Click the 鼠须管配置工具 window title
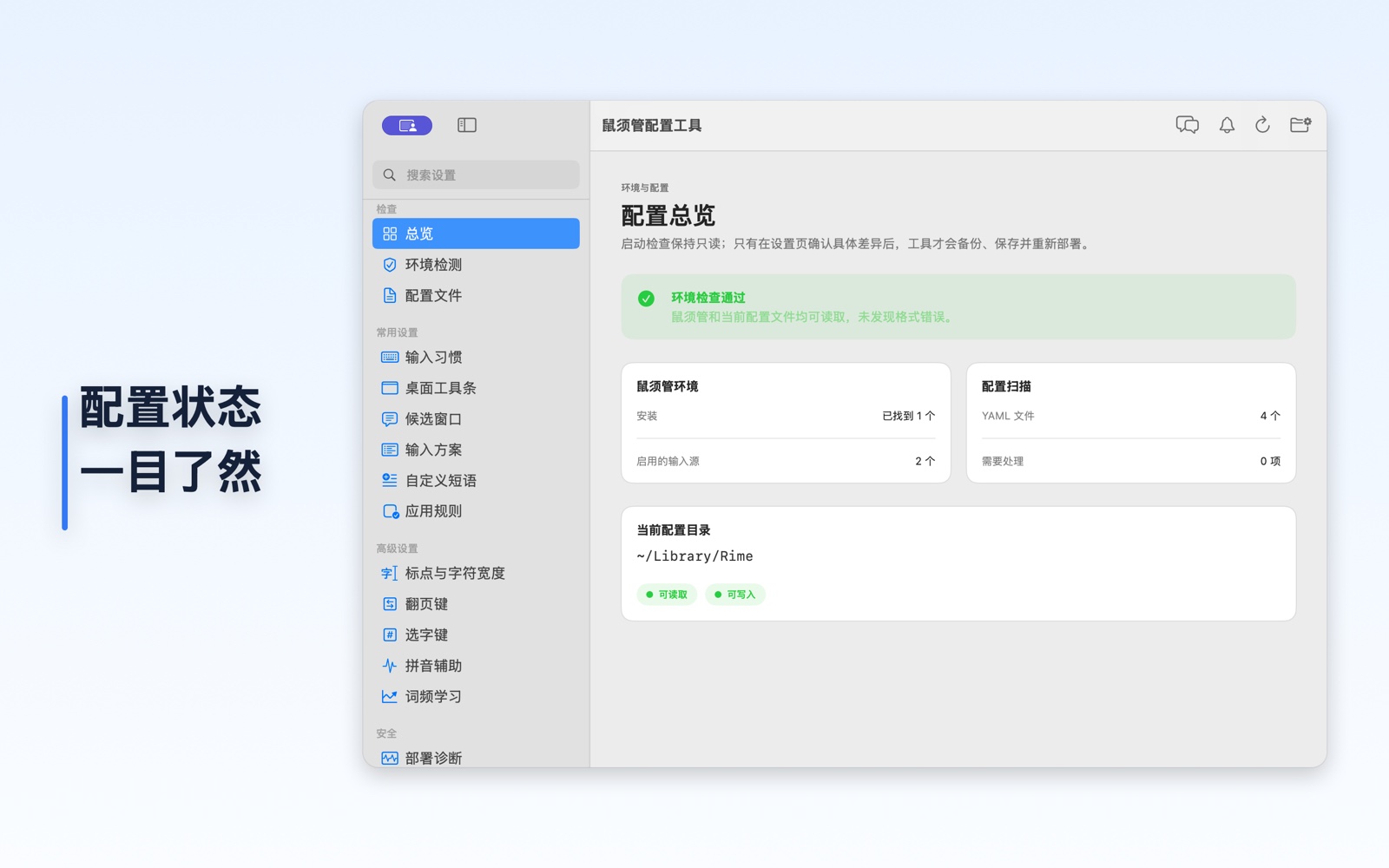 652,126
